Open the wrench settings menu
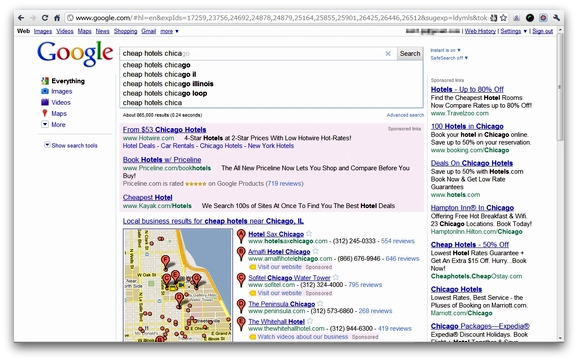The height and width of the screenshot is (361, 578). coord(557,17)
